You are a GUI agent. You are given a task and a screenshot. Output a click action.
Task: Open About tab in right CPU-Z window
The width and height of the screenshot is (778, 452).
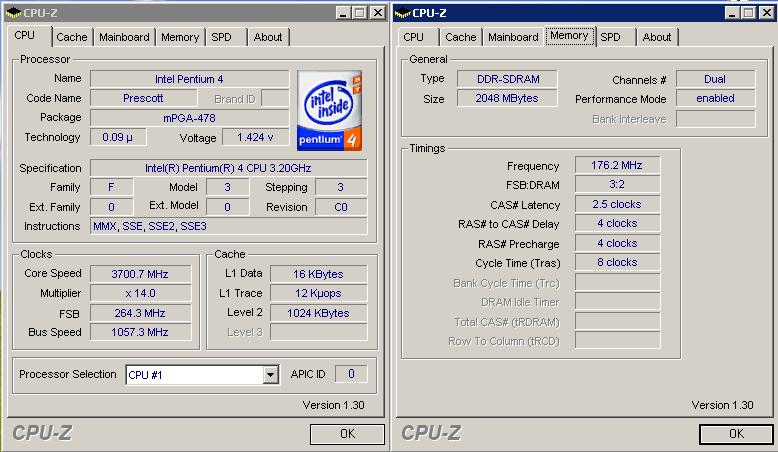(657, 37)
